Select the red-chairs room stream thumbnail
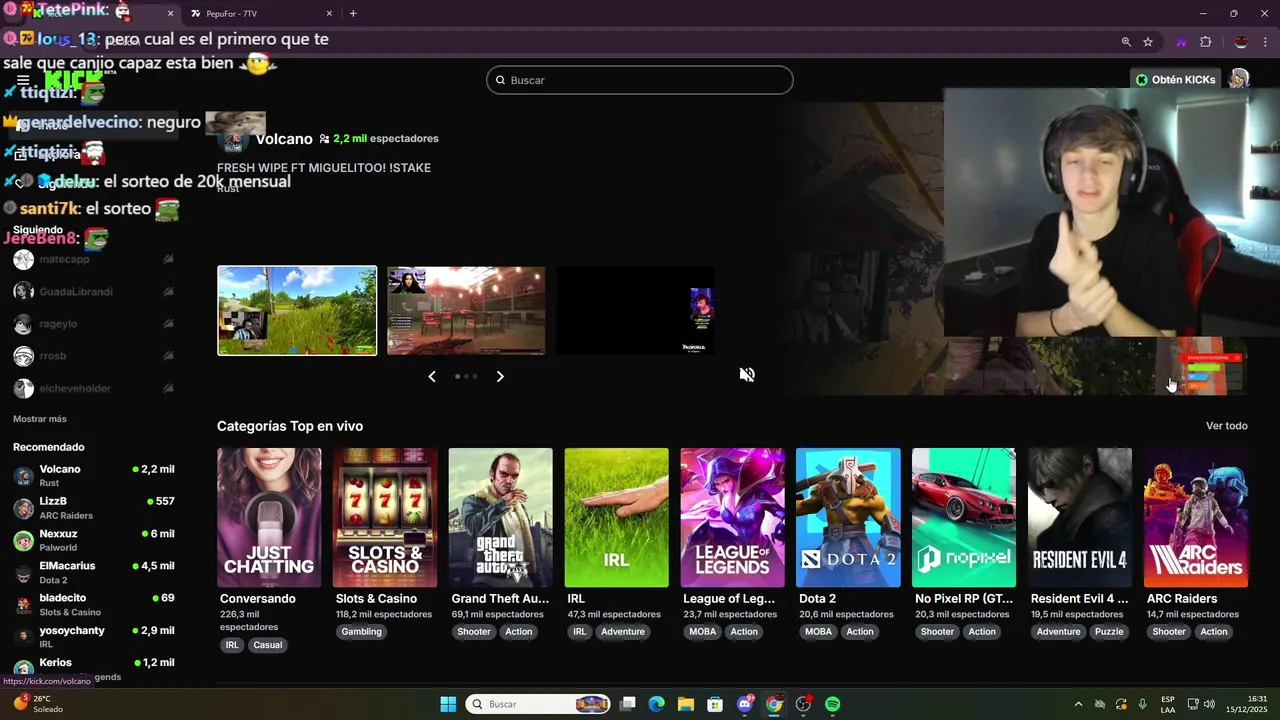Image resolution: width=1280 pixels, height=720 pixels. coord(466,310)
